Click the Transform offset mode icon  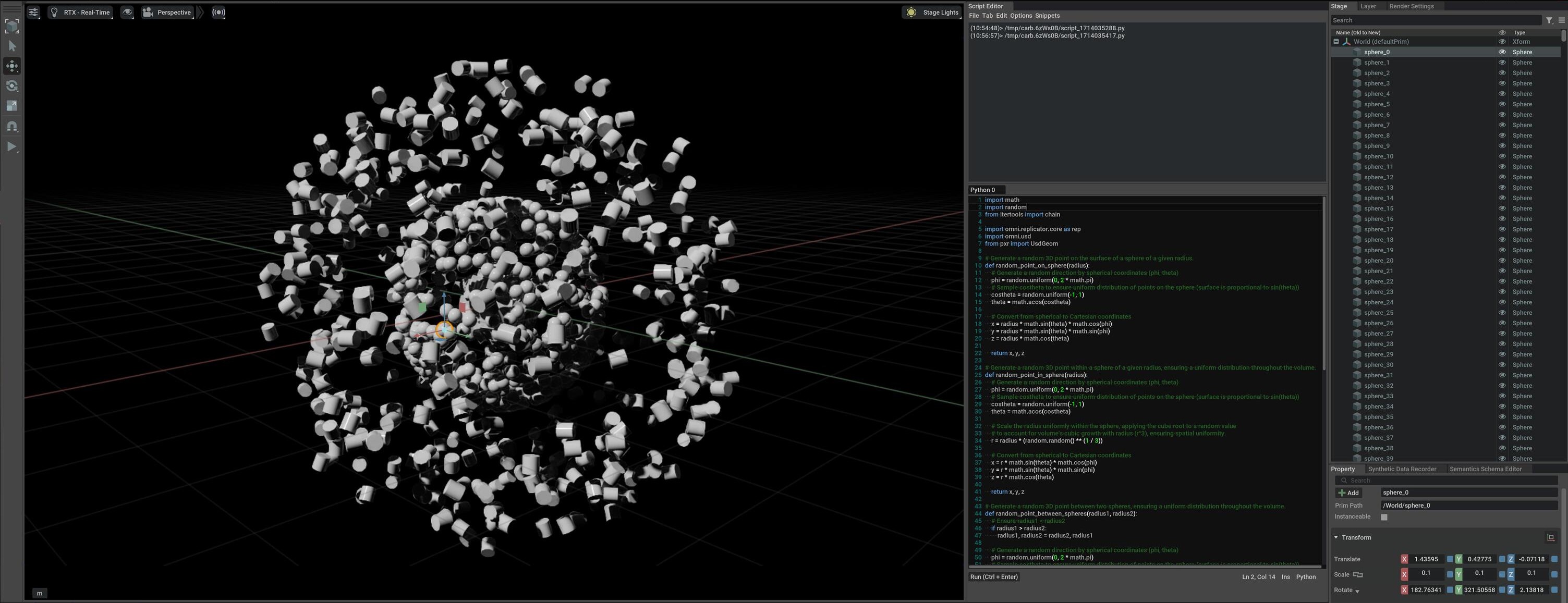(x=1550, y=537)
